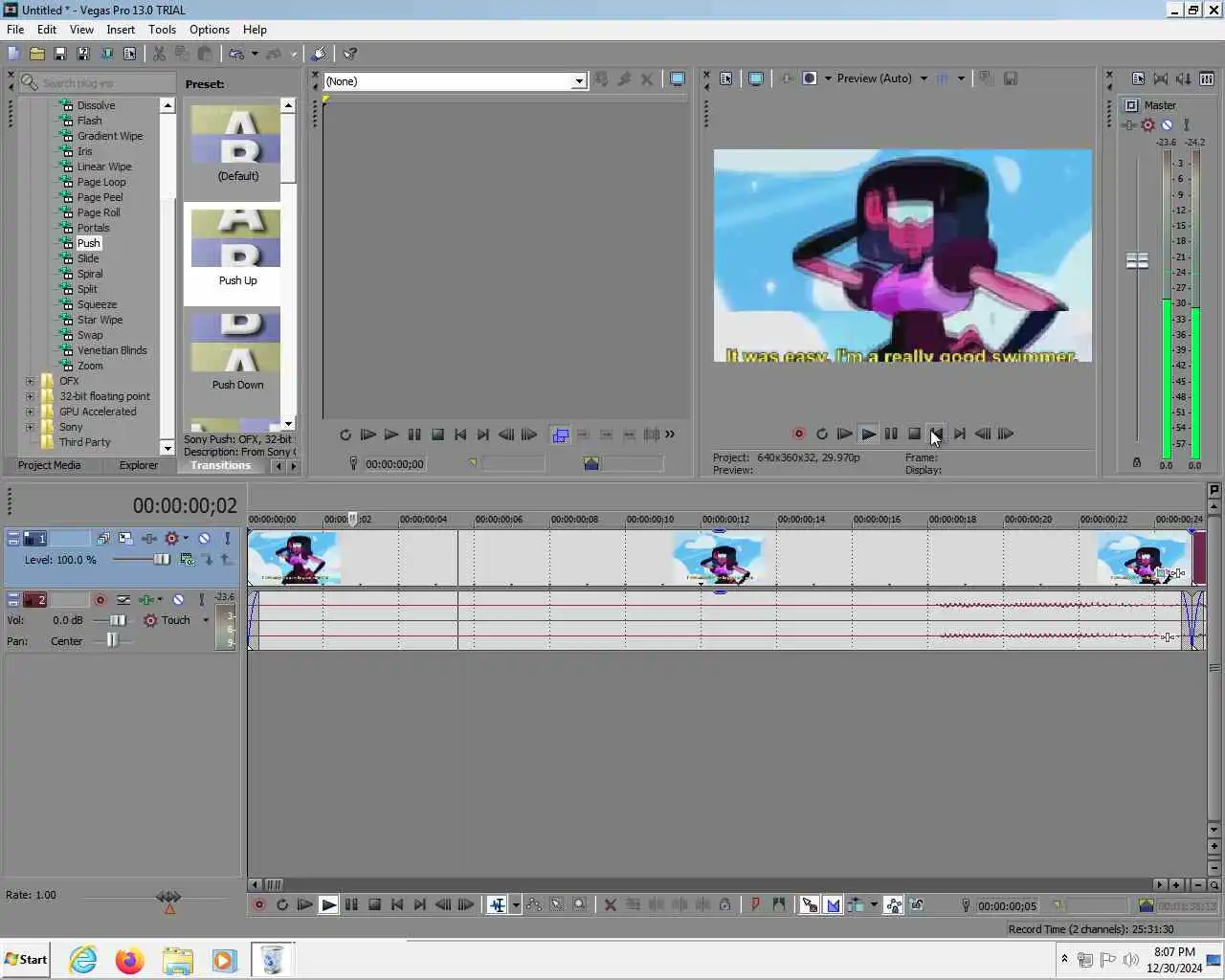
Task: Select the Zoom Edit tool below timeline
Action: (x=580, y=904)
